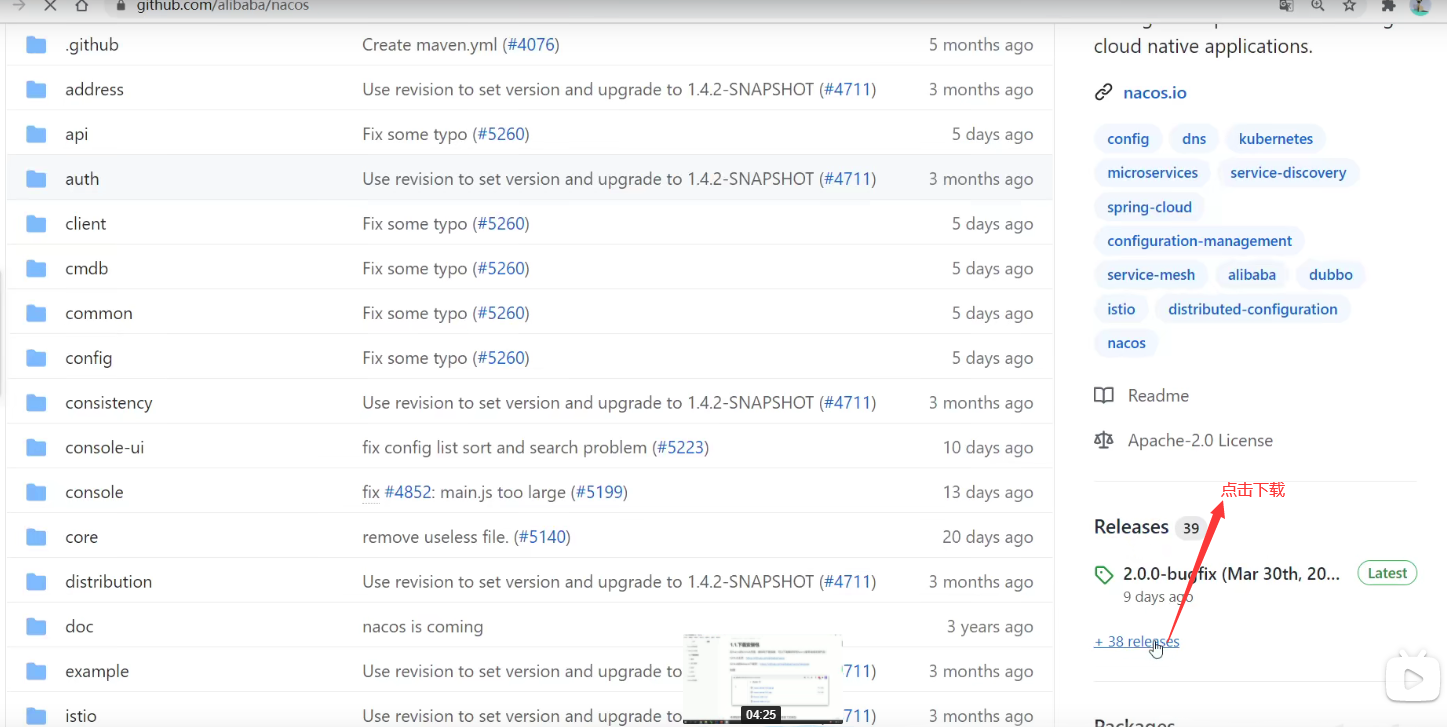Select the distributed-configuration topic tag

[x=1252, y=309]
